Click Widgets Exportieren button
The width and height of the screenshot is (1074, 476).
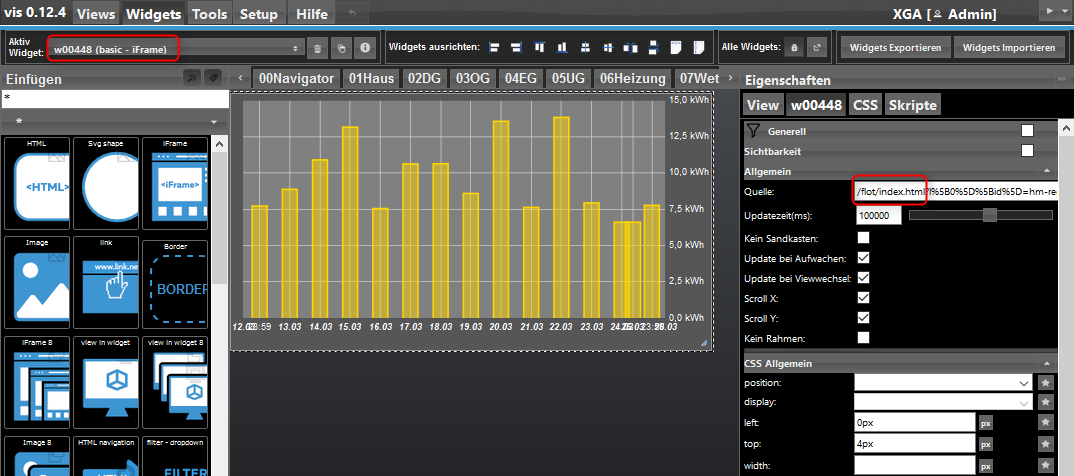pos(895,47)
